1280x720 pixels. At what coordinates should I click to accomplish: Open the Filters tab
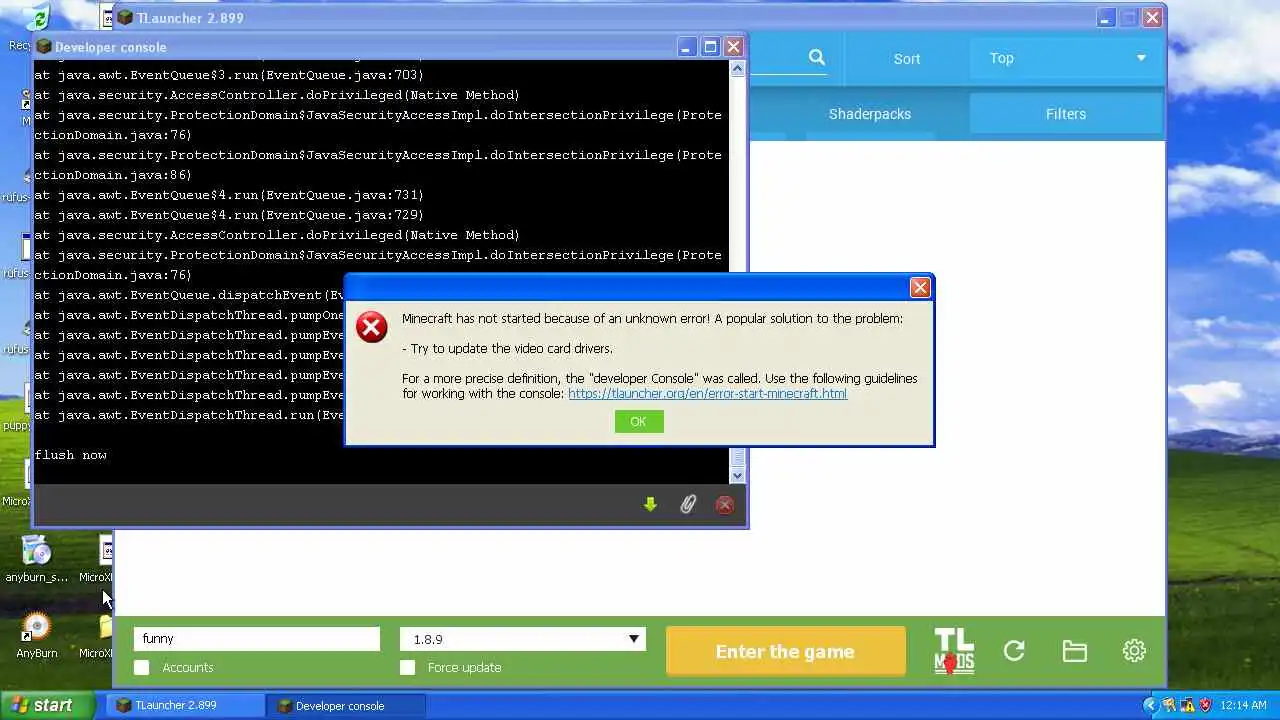pos(1066,114)
